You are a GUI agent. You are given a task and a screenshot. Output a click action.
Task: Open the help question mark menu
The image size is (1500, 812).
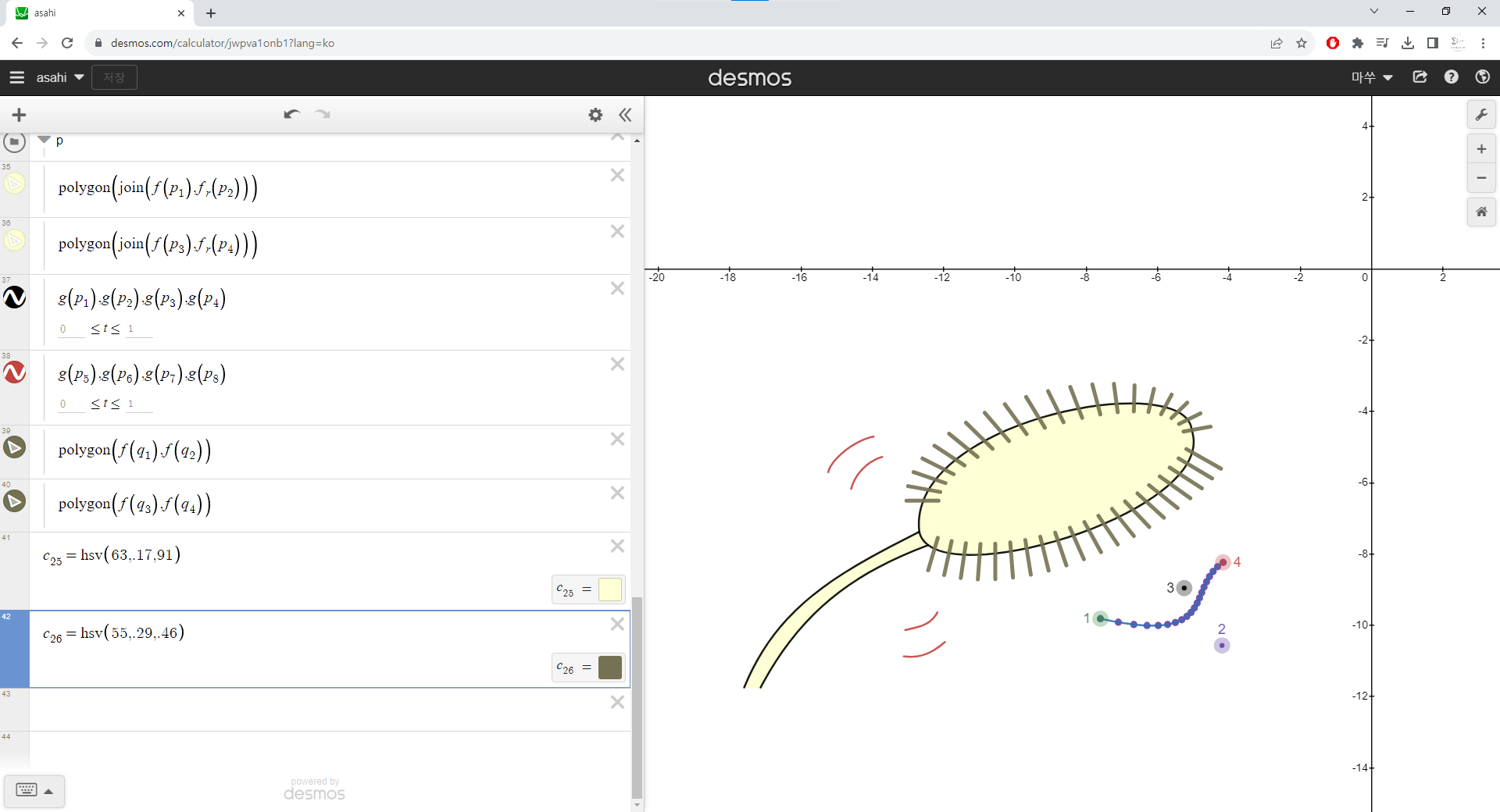point(1451,77)
